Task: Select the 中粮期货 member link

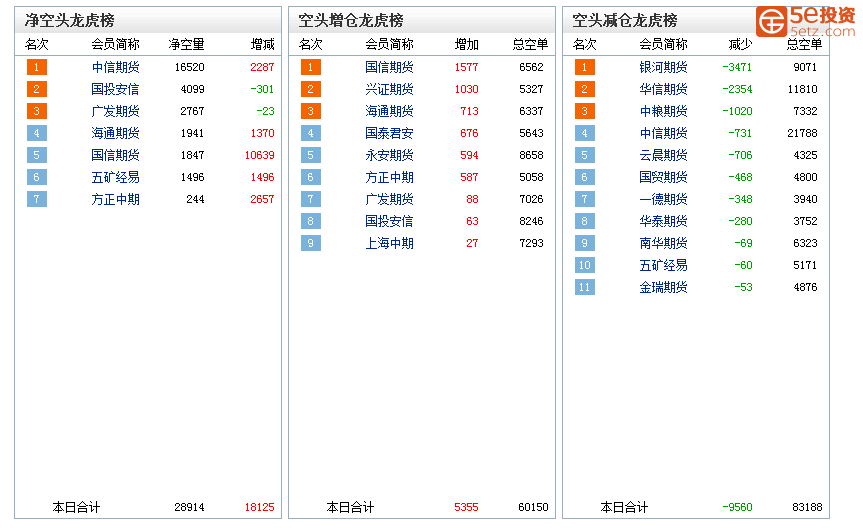Action: point(664,111)
